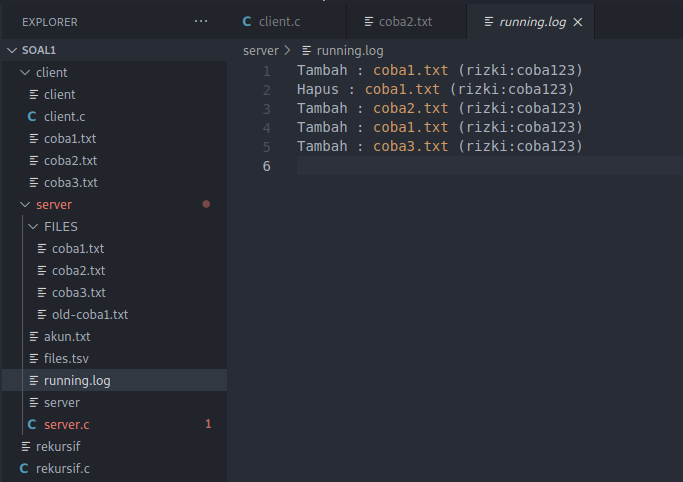Click '(rizki:coba123)' on line 4
Viewport: 683px width, 482px height.
(520, 127)
